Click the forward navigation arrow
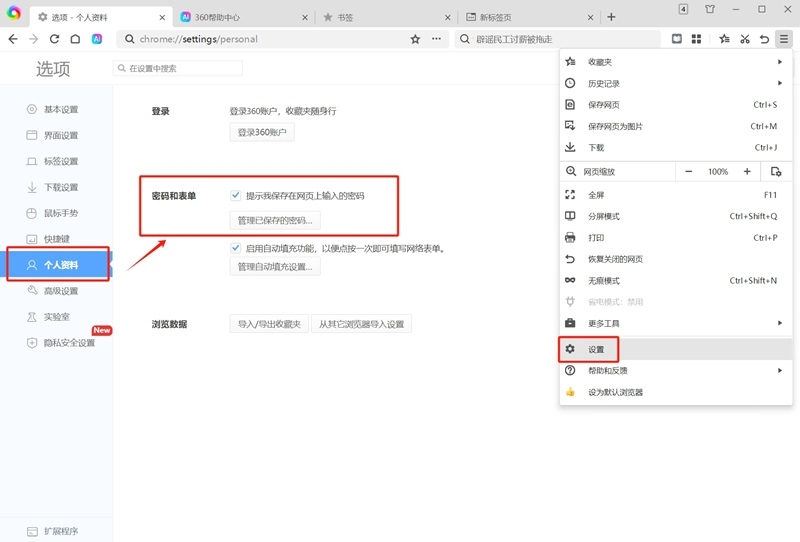The image size is (800, 542). coord(34,39)
